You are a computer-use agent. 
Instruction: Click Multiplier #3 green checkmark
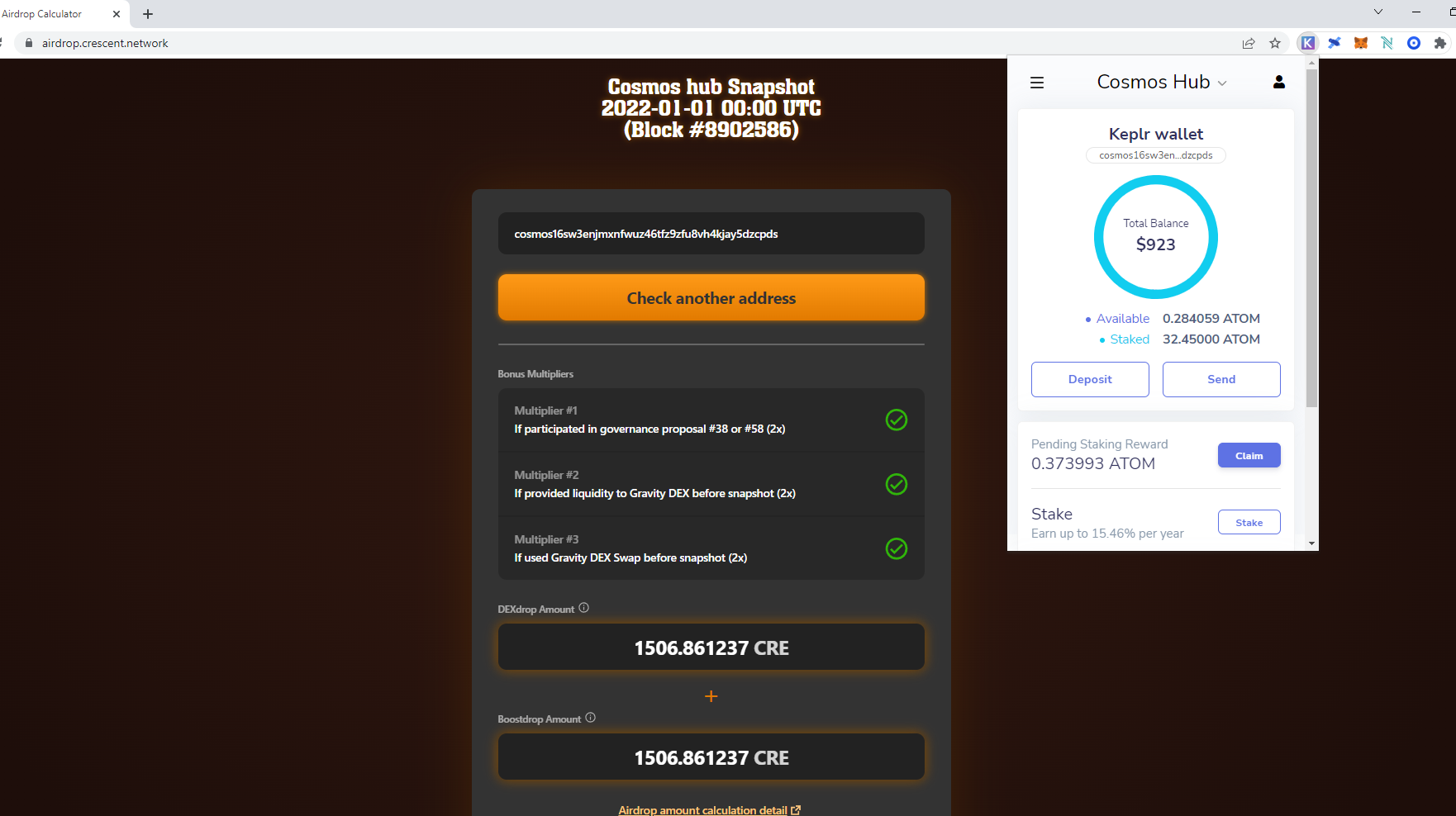pos(897,548)
